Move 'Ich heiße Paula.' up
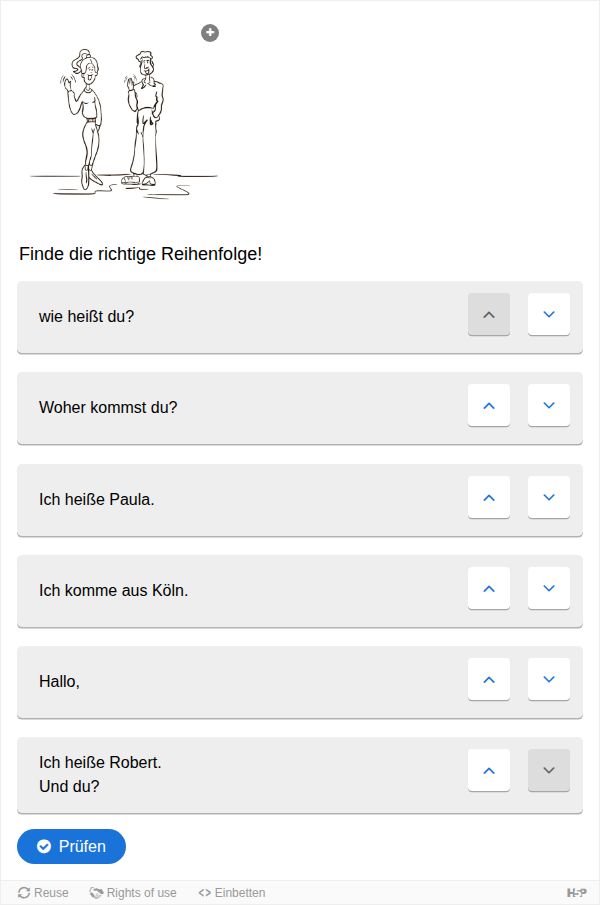 489,498
